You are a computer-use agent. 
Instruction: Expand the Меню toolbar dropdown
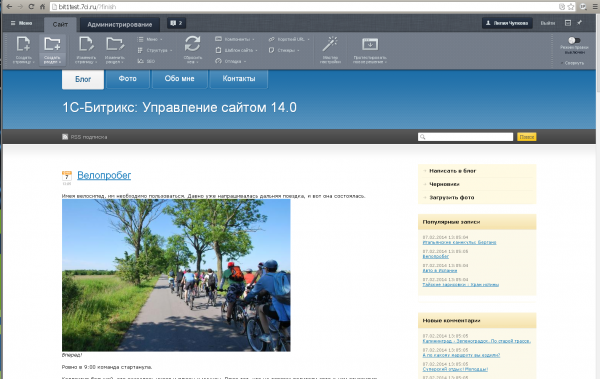[150, 39]
